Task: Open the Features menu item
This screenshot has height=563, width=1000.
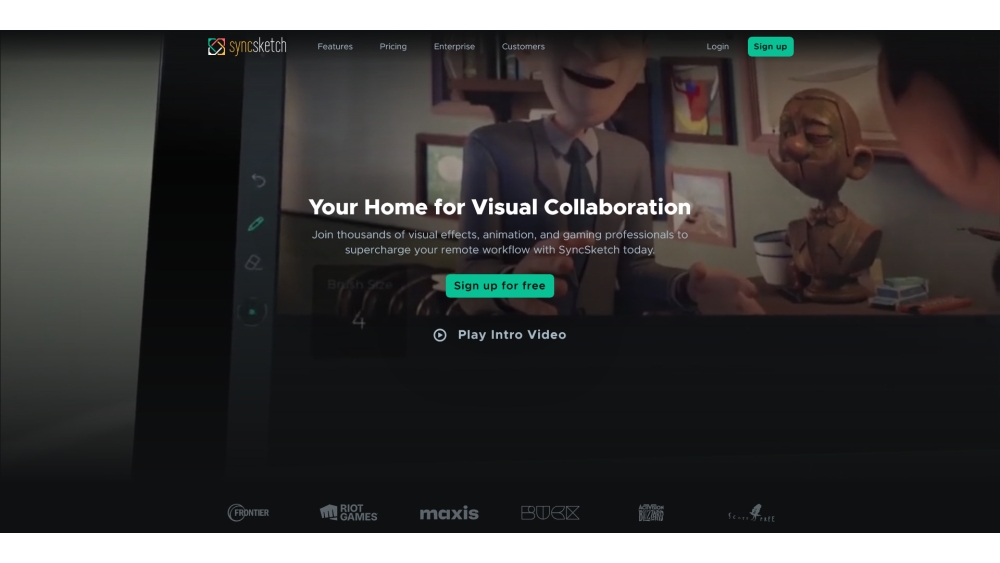Action: click(335, 47)
